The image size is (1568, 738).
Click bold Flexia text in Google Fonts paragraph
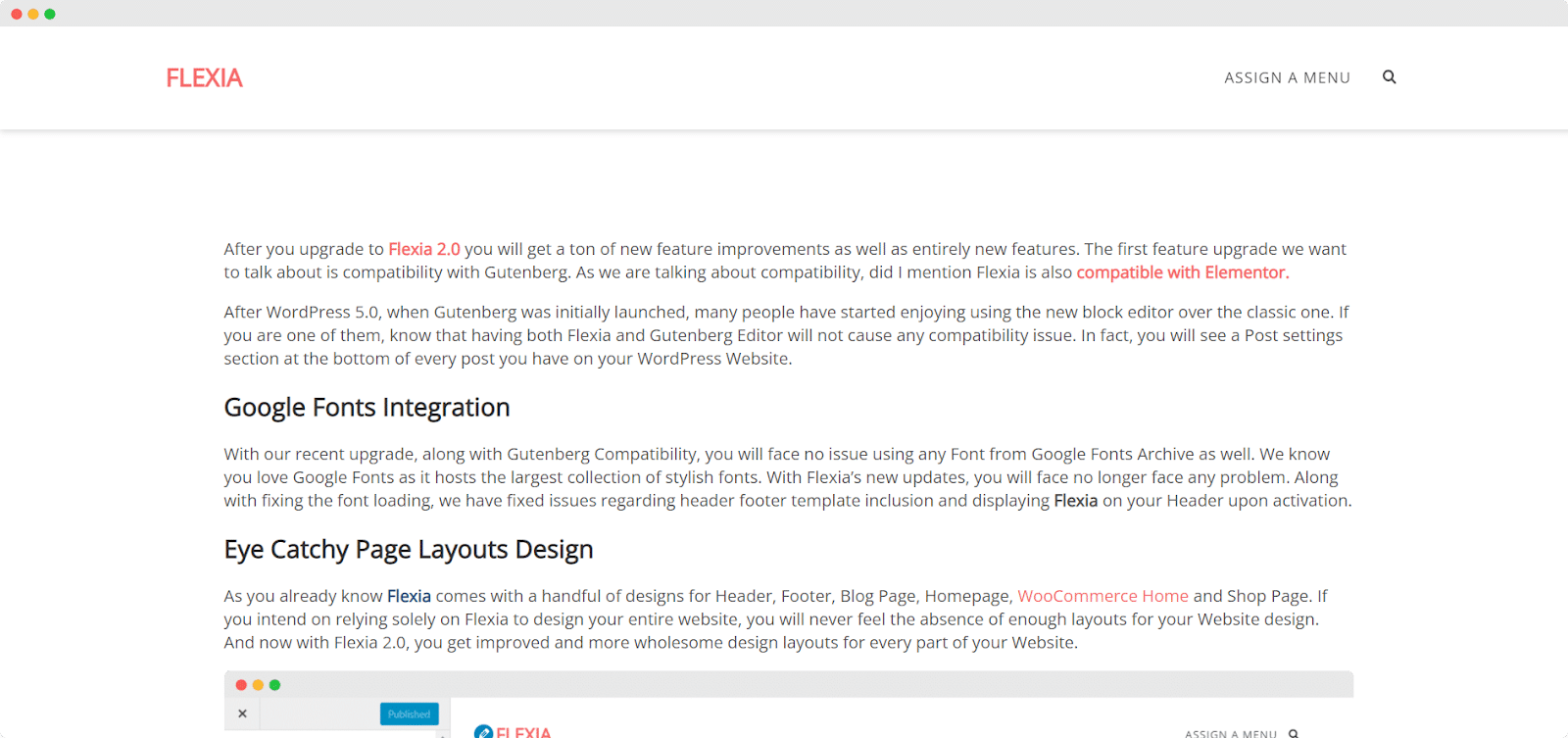(1075, 501)
